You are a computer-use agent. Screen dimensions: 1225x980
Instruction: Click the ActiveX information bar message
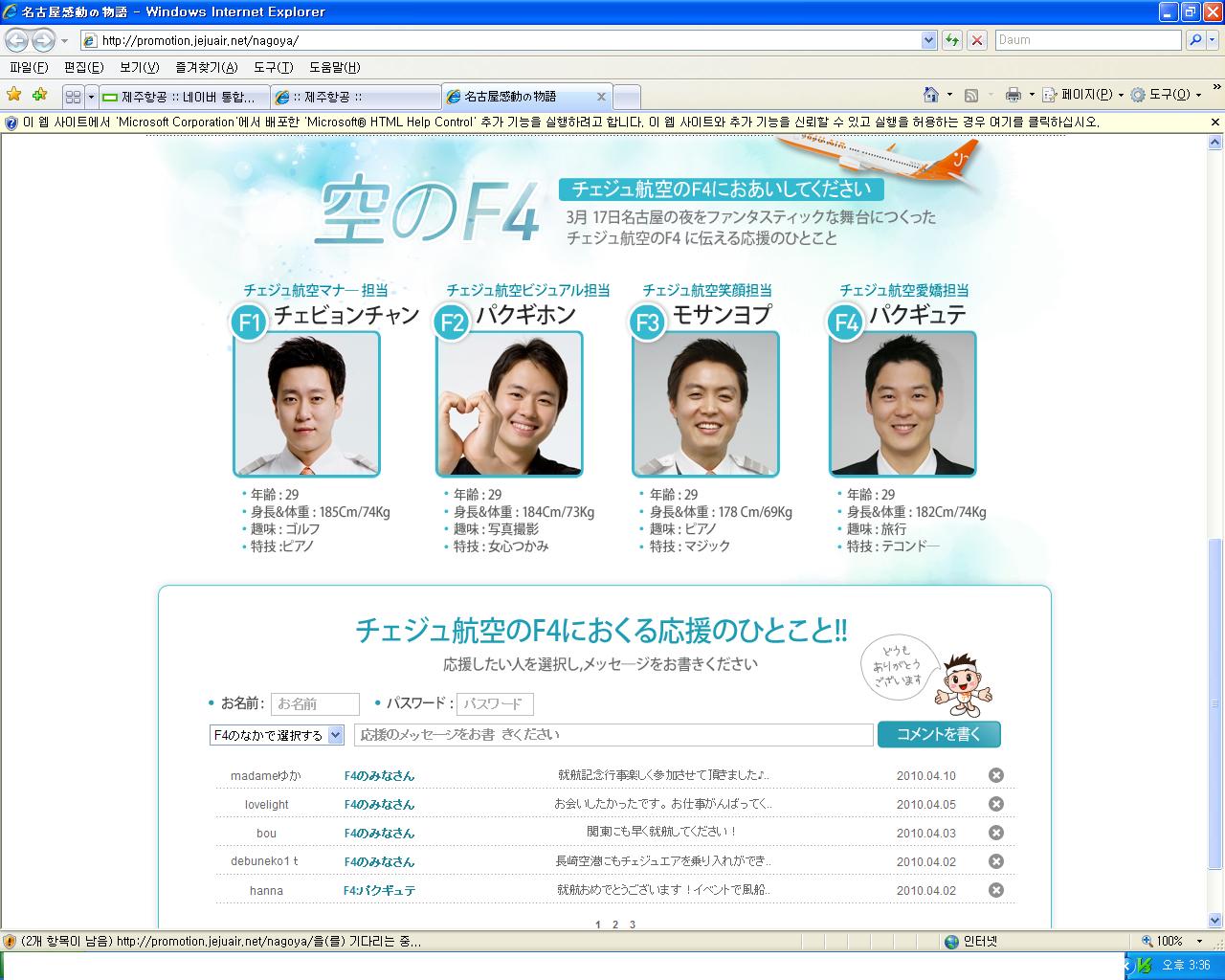pos(560,122)
